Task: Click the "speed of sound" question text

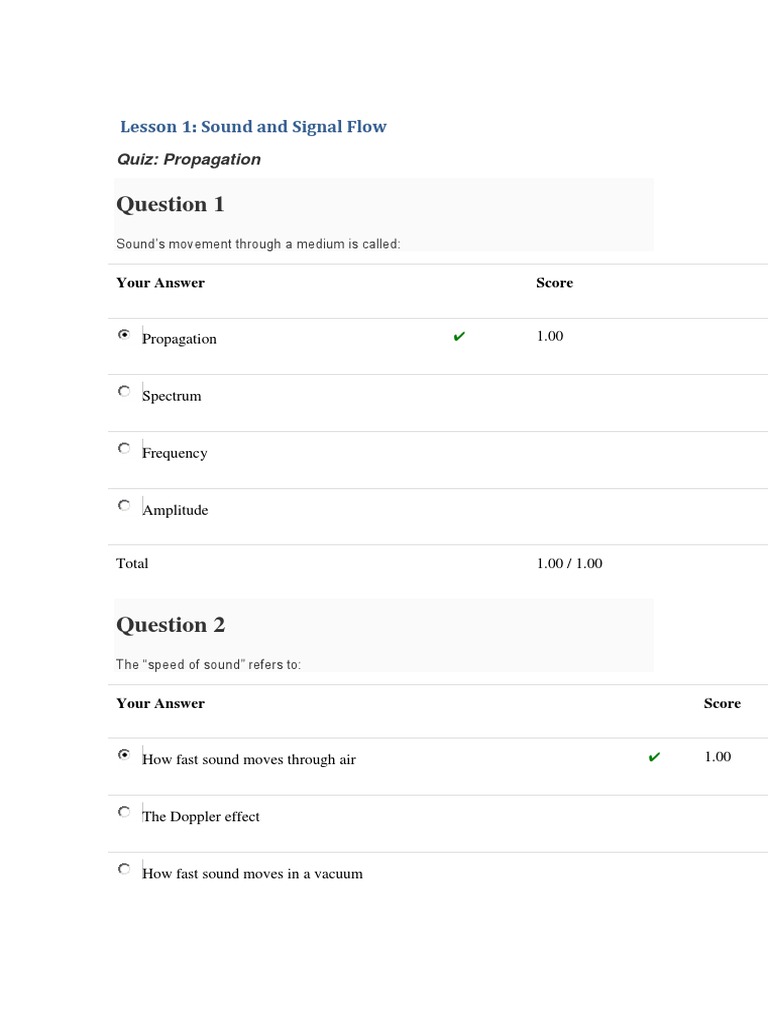Action: pos(208,665)
